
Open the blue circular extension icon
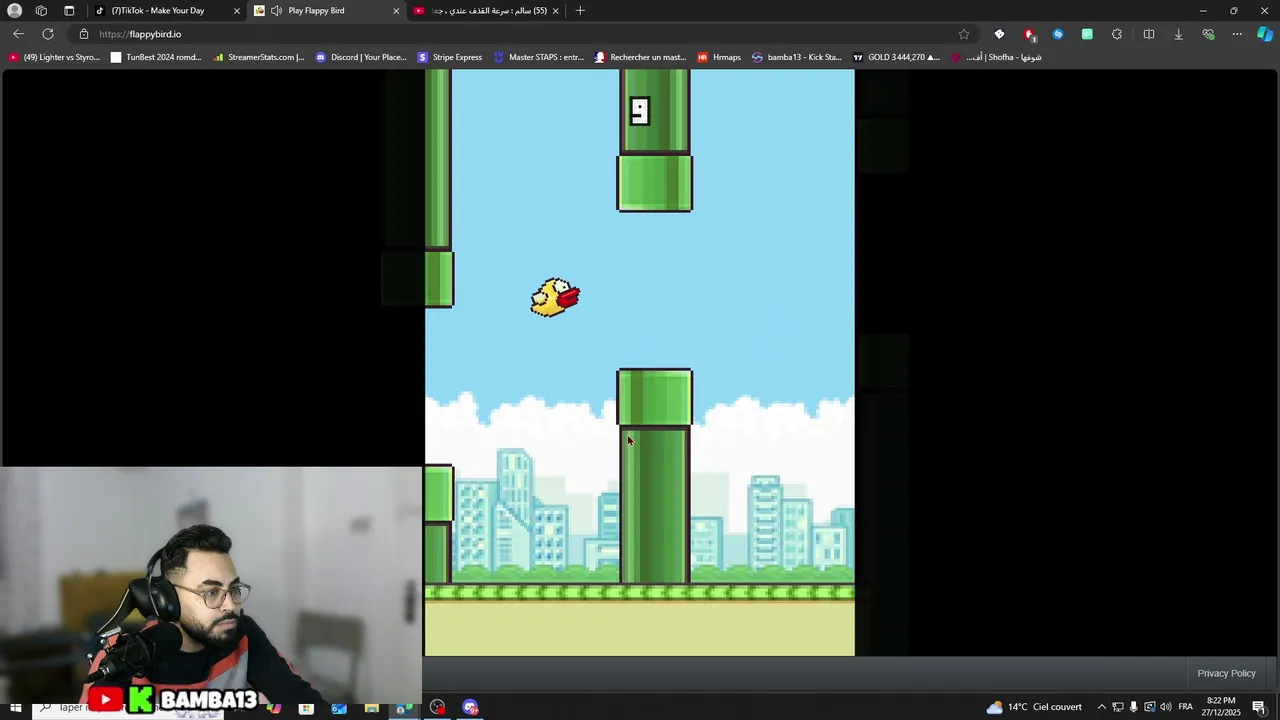tap(1058, 34)
